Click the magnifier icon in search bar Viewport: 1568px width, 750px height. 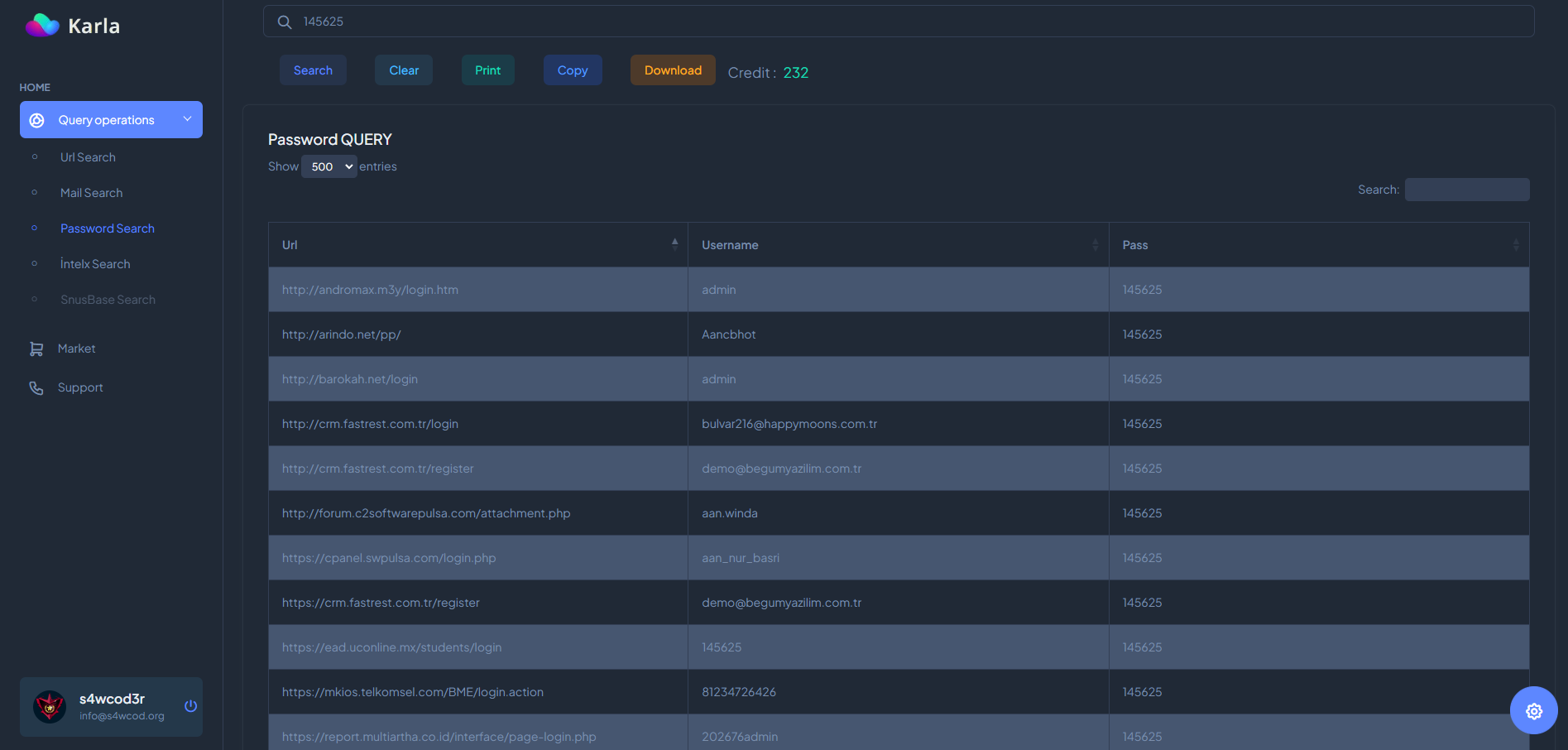pos(285,22)
